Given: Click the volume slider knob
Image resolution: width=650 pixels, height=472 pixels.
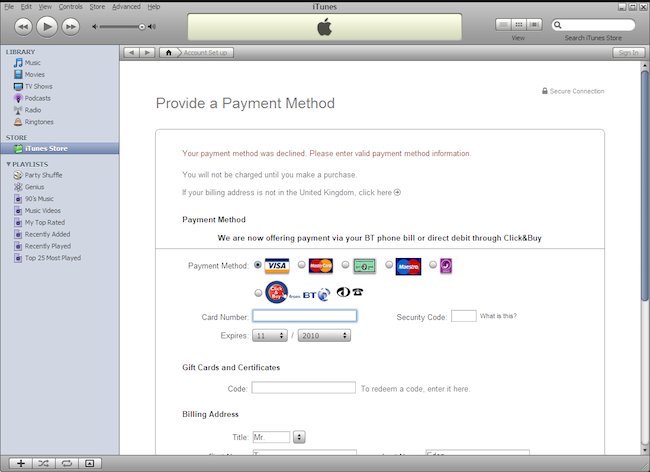Looking at the screenshot, I should (x=142, y=27).
